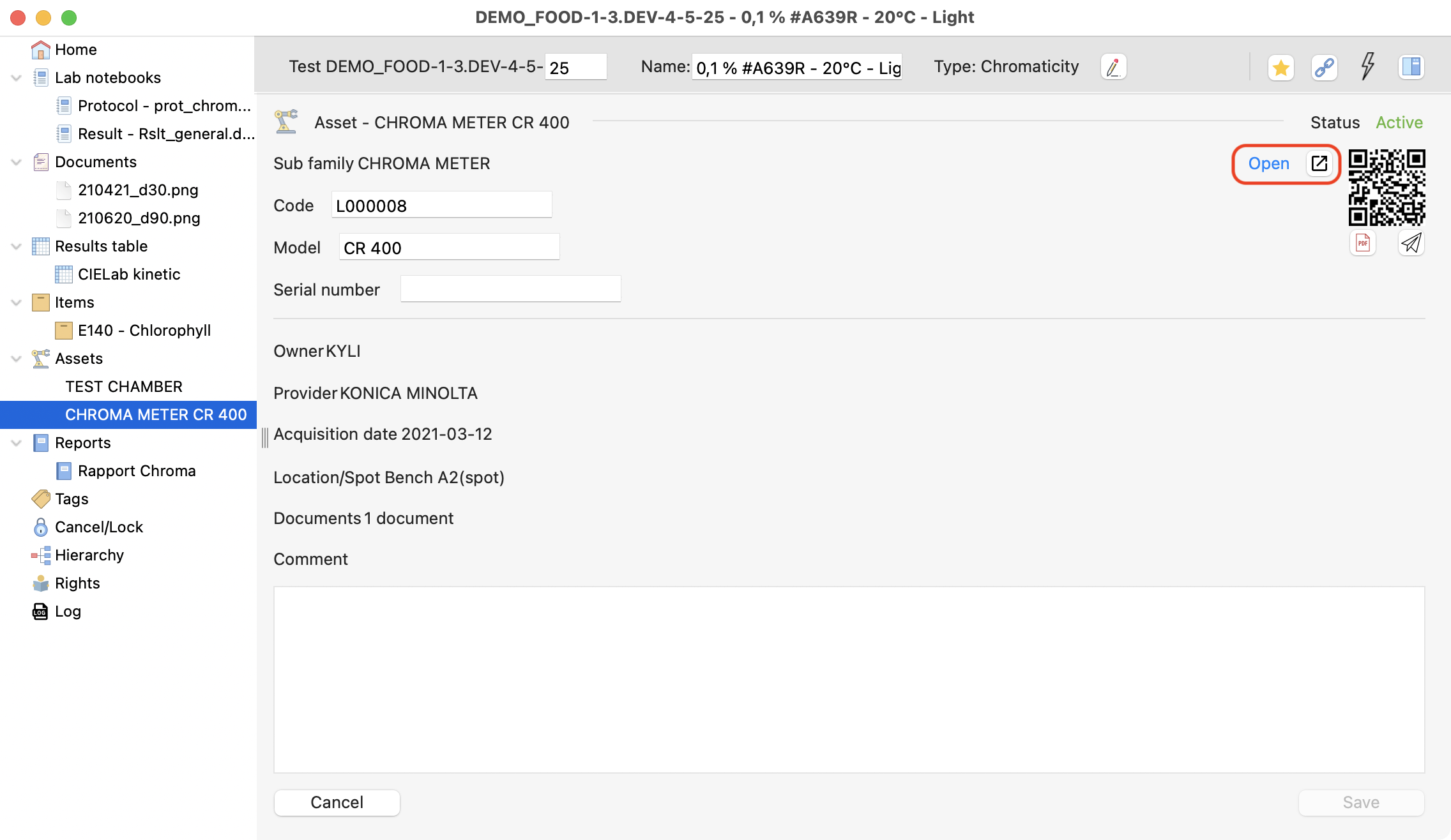Collapse the Reports tree node
Viewport: 1451px width, 840px height.
tap(16, 443)
